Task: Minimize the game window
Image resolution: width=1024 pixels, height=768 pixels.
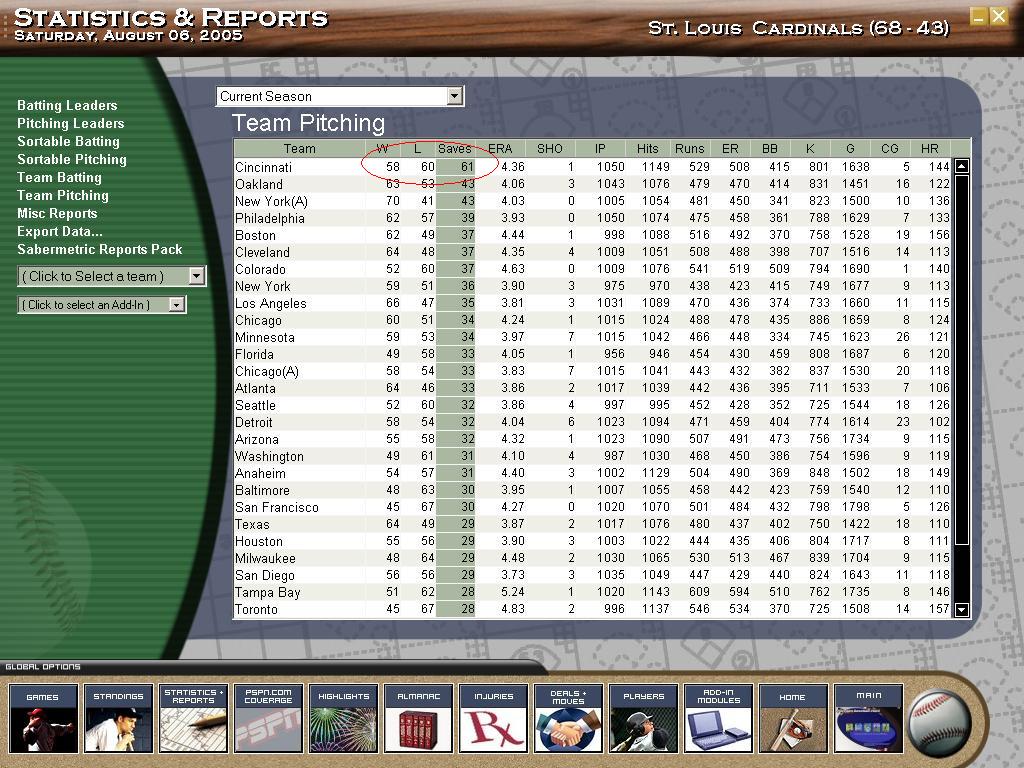Action: click(978, 16)
